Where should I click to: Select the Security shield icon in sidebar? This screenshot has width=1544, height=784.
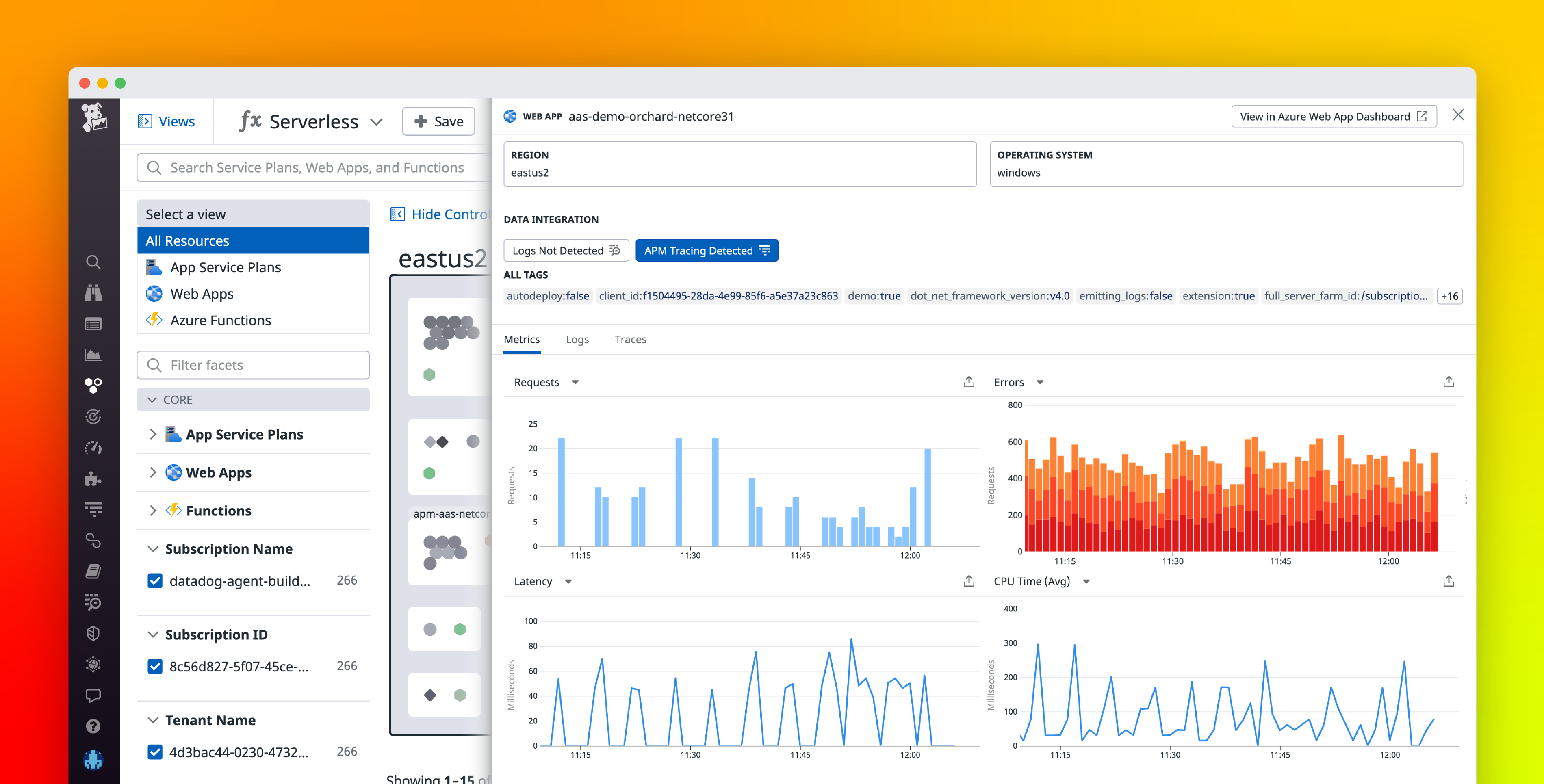coord(93,633)
